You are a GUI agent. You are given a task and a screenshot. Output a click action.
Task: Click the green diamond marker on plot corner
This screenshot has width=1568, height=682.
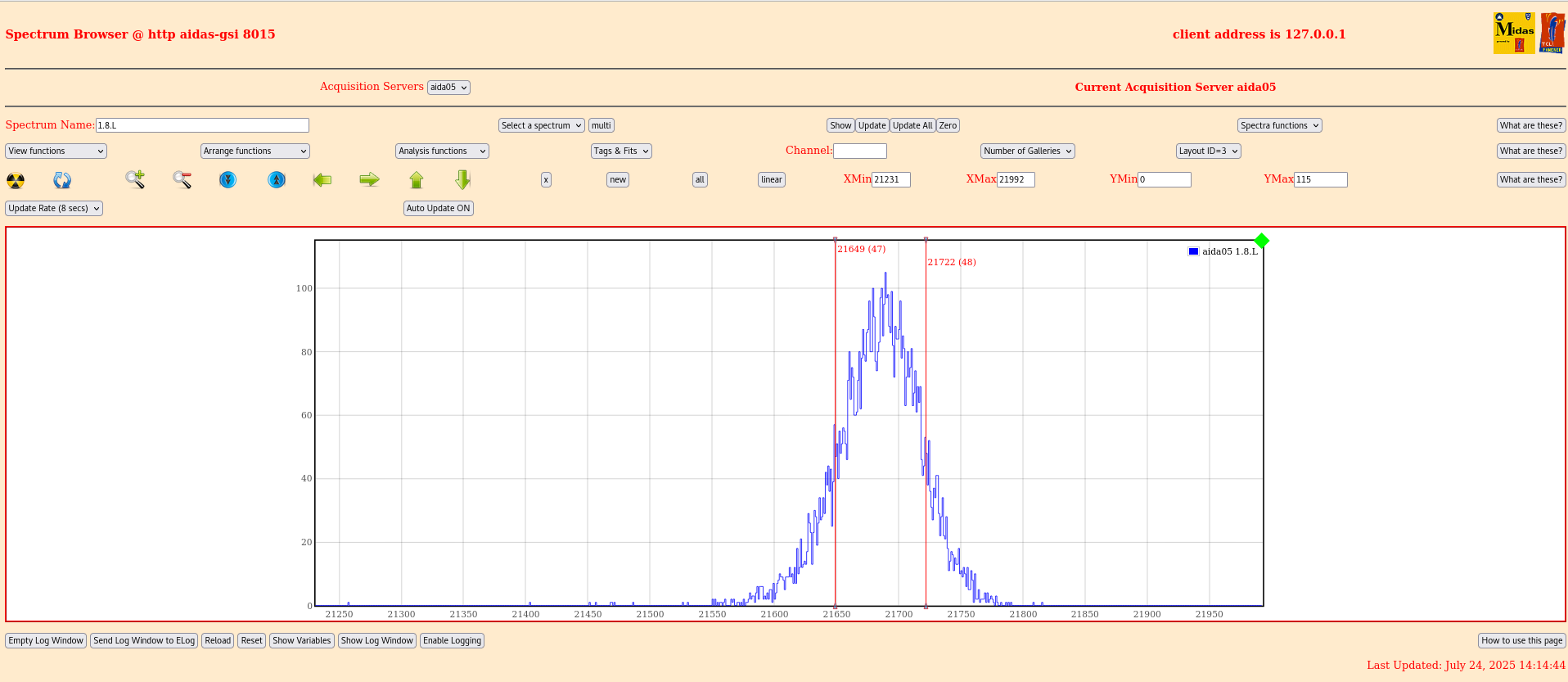click(x=1262, y=241)
